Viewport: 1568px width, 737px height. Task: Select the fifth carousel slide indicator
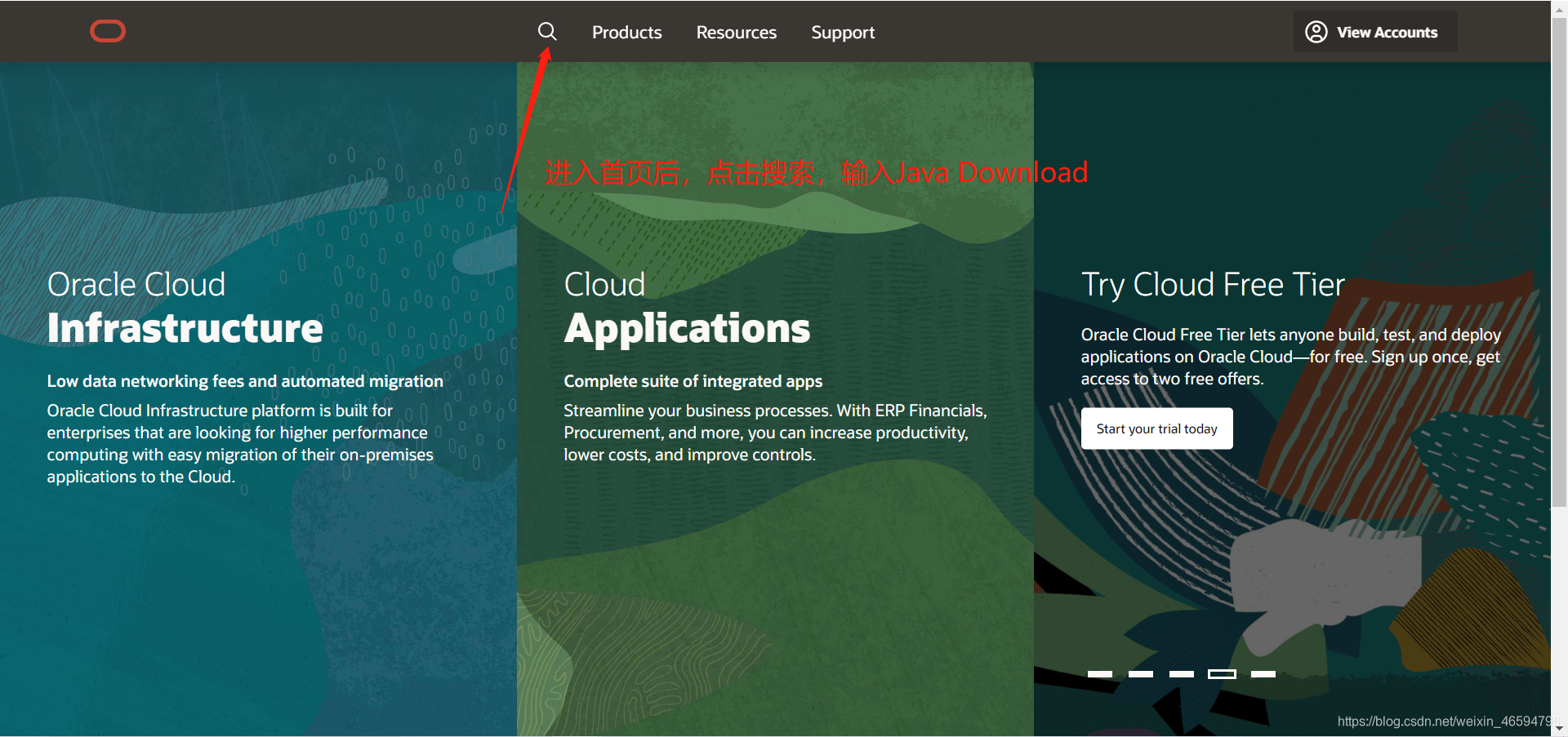point(1263,674)
